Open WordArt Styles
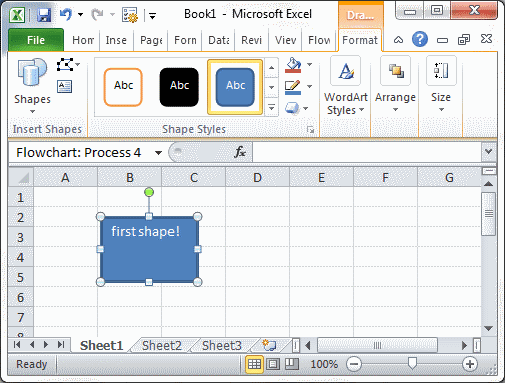 click(346, 86)
